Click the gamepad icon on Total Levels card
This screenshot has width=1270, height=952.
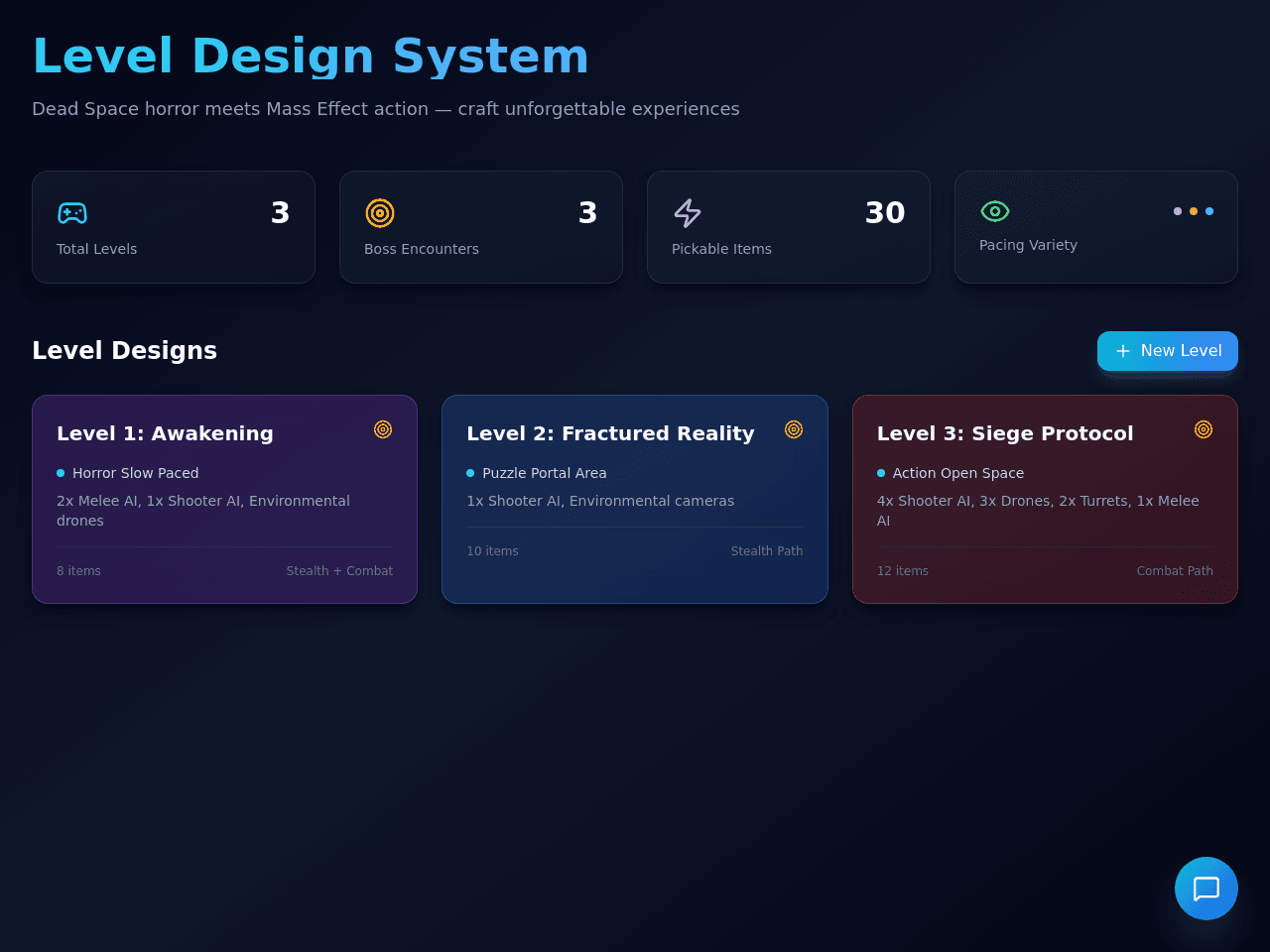tap(72, 213)
